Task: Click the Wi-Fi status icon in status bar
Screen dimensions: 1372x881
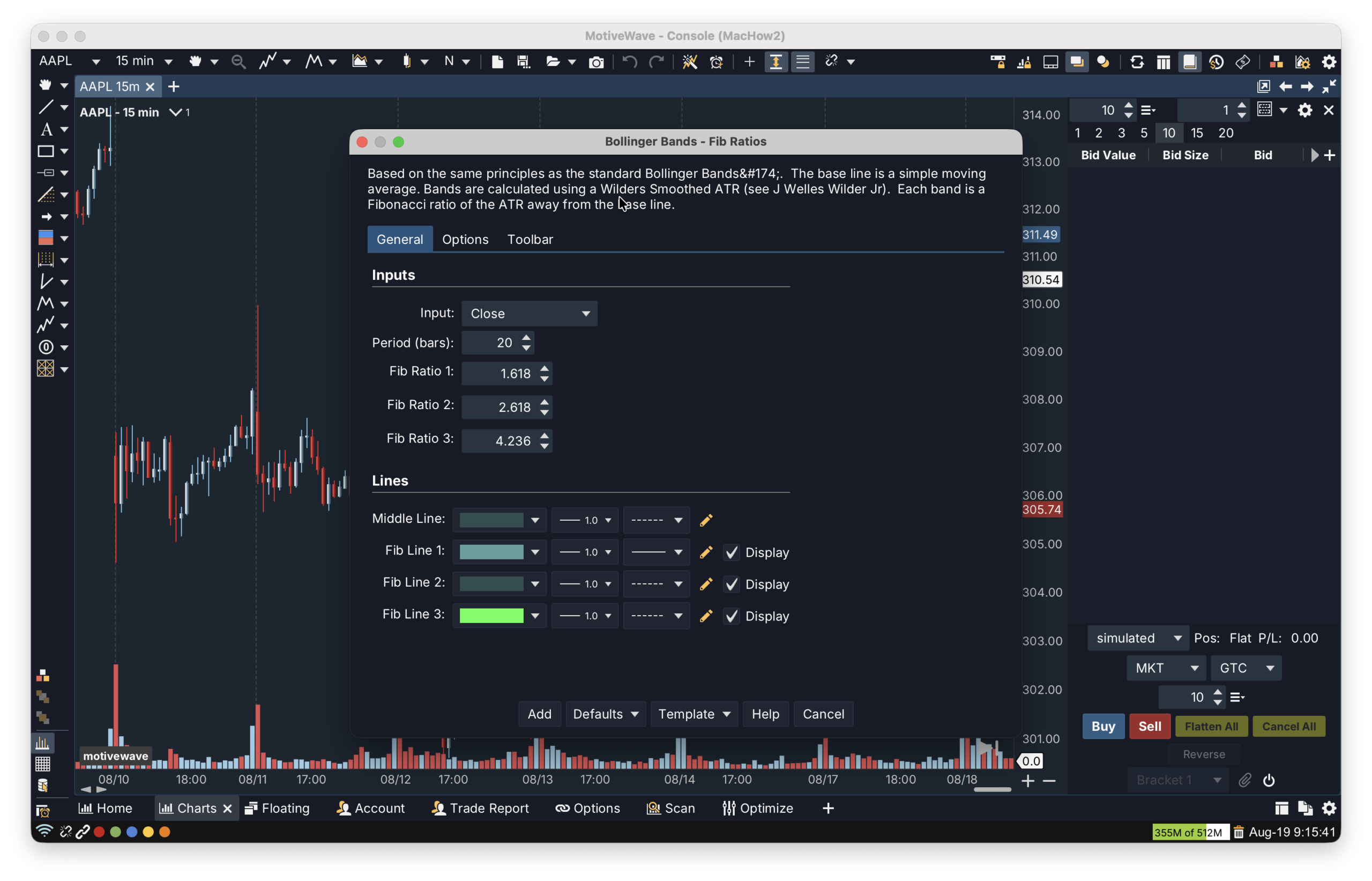Action: coord(44,832)
